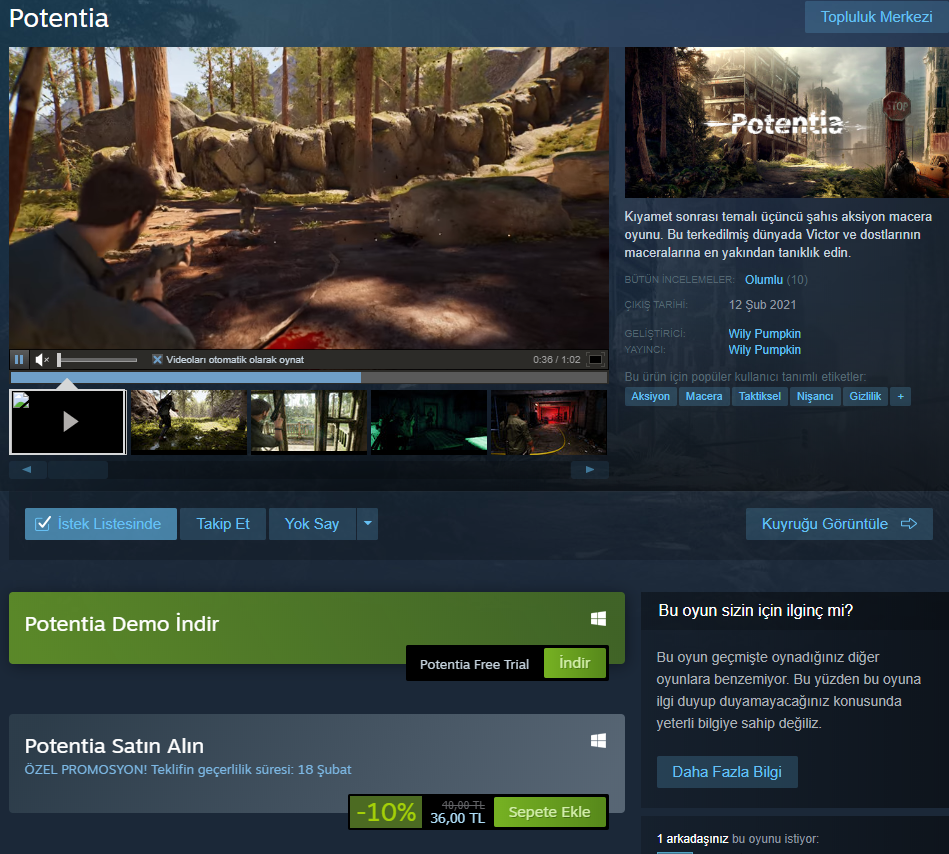This screenshot has width=949, height=854.
Task: Enter fullscreen video mode
Action: pyautogui.click(x=595, y=360)
